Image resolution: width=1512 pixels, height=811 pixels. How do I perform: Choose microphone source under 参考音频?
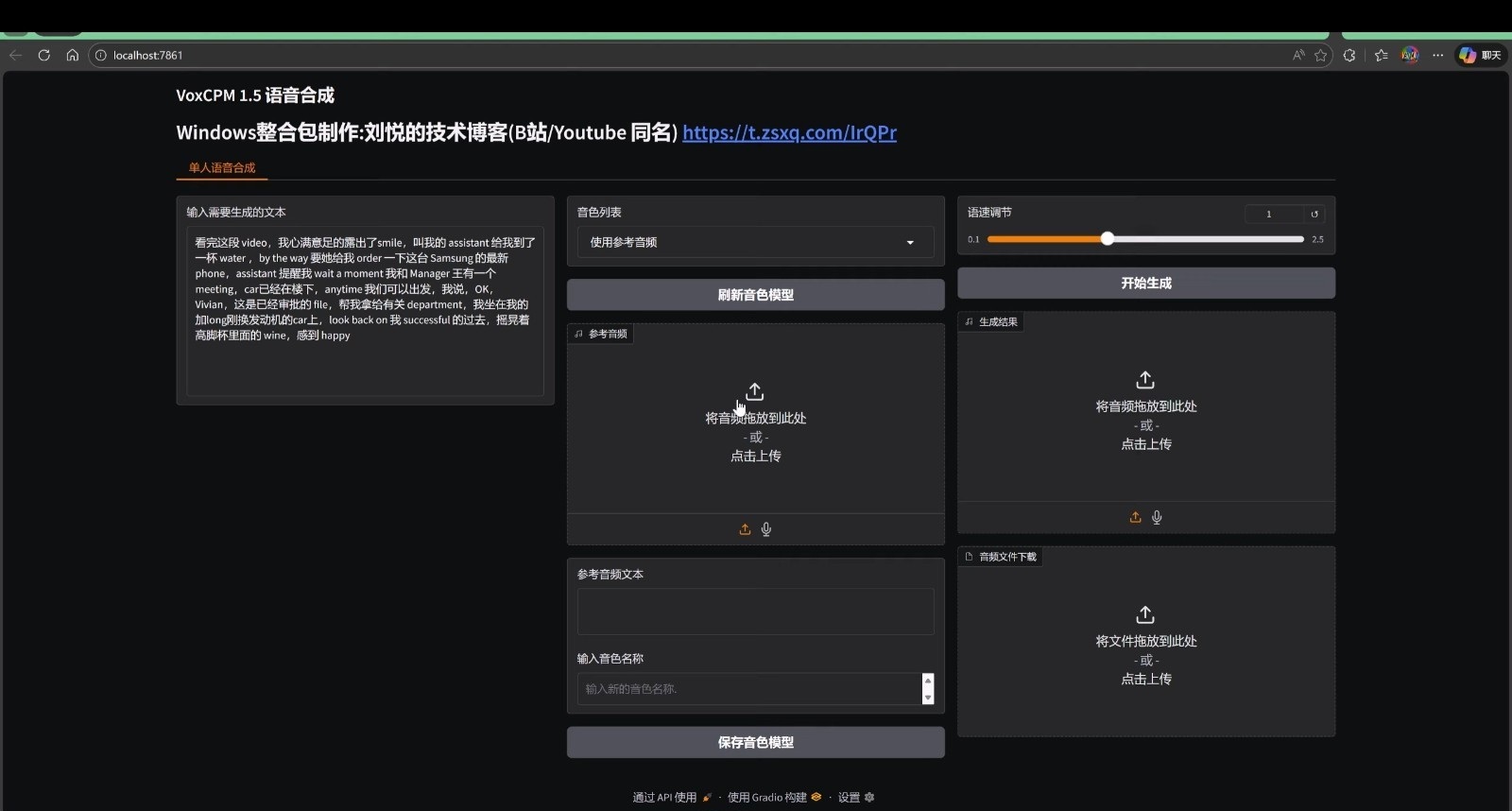pos(766,529)
